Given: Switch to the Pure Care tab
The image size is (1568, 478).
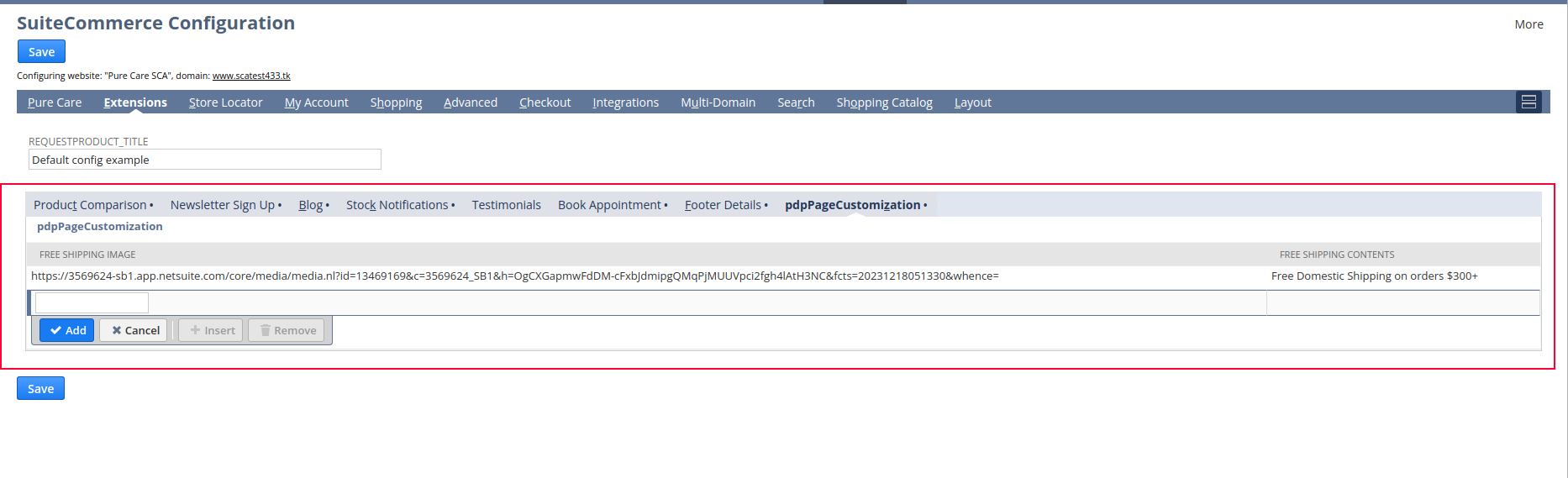Looking at the screenshot, I should 55,102.
